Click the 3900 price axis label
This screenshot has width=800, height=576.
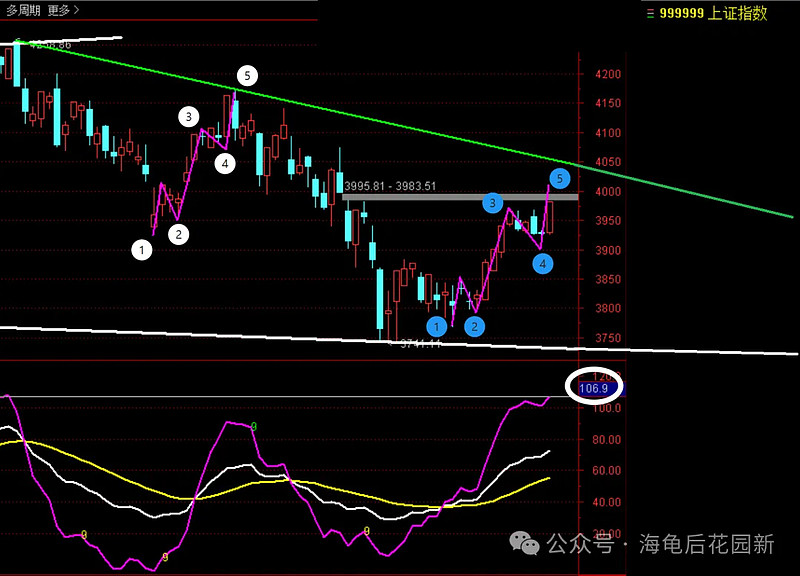pyautogui.click(x=608, y=251)
